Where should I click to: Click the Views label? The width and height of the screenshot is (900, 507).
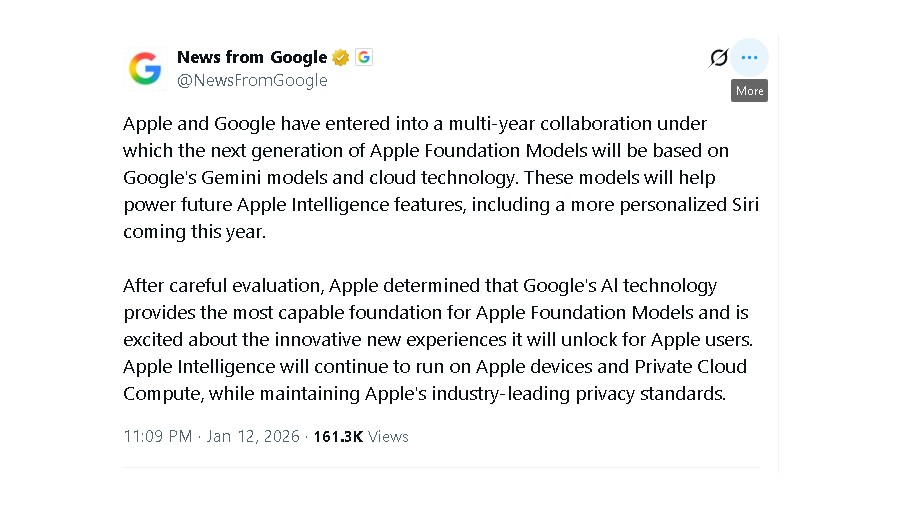coord(388,436)
